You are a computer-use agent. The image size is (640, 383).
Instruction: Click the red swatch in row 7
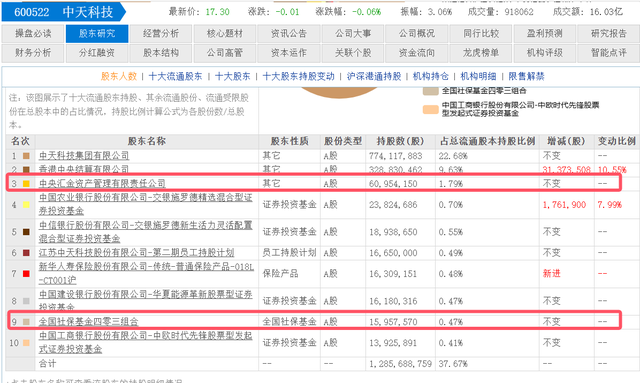click(26, 274)
